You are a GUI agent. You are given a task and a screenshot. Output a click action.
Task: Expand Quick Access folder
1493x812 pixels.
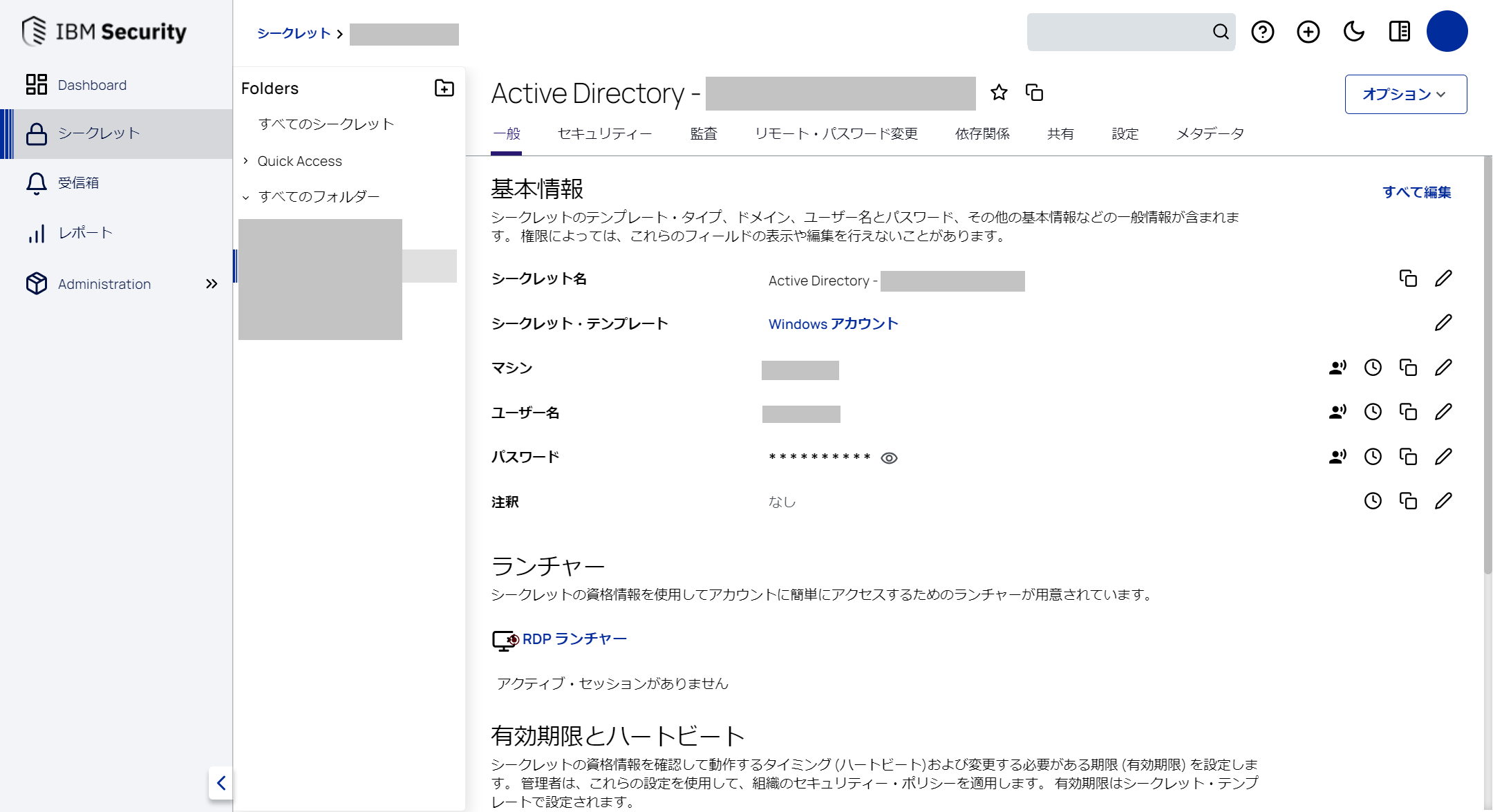[x=245, y=161]
